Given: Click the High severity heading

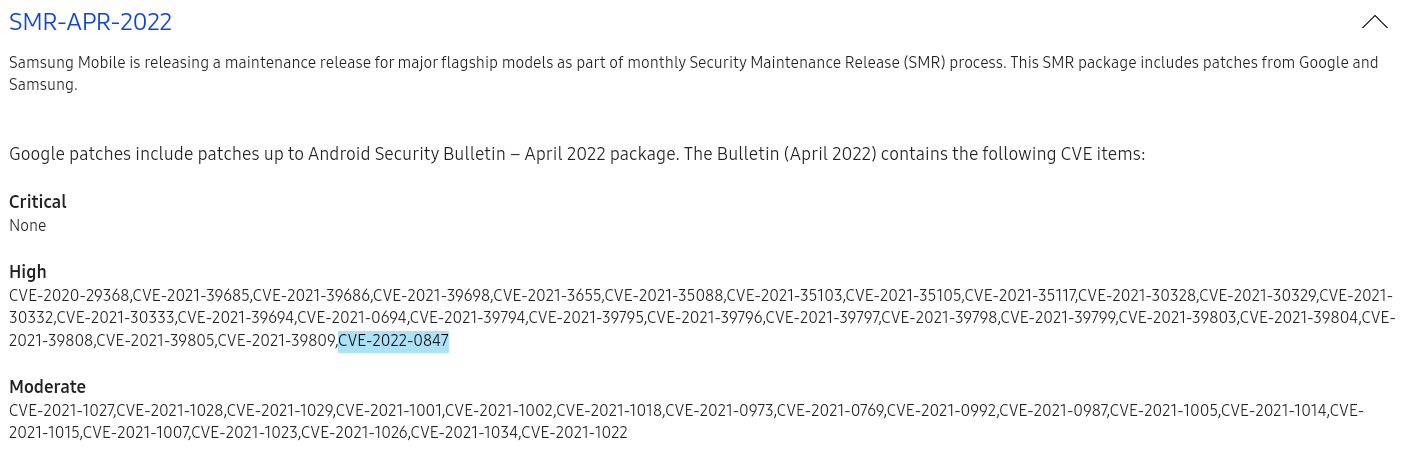Looking at the screenshot, I should [28, 272].
